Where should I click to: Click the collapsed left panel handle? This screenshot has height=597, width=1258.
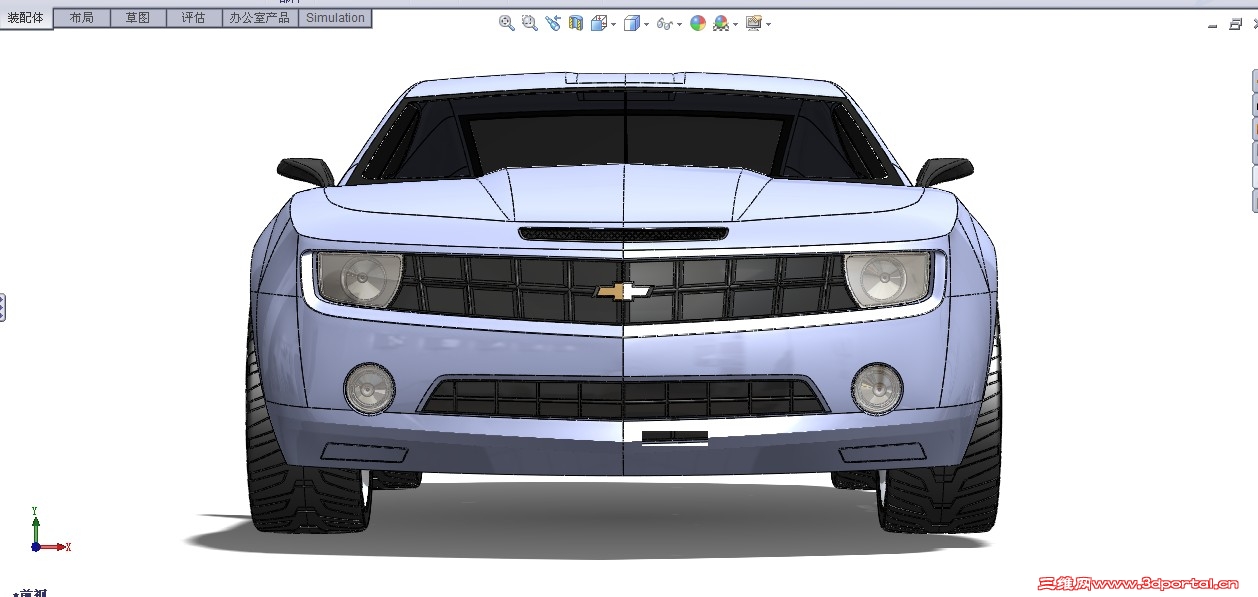pyautogui.click(x=3, y=307)
